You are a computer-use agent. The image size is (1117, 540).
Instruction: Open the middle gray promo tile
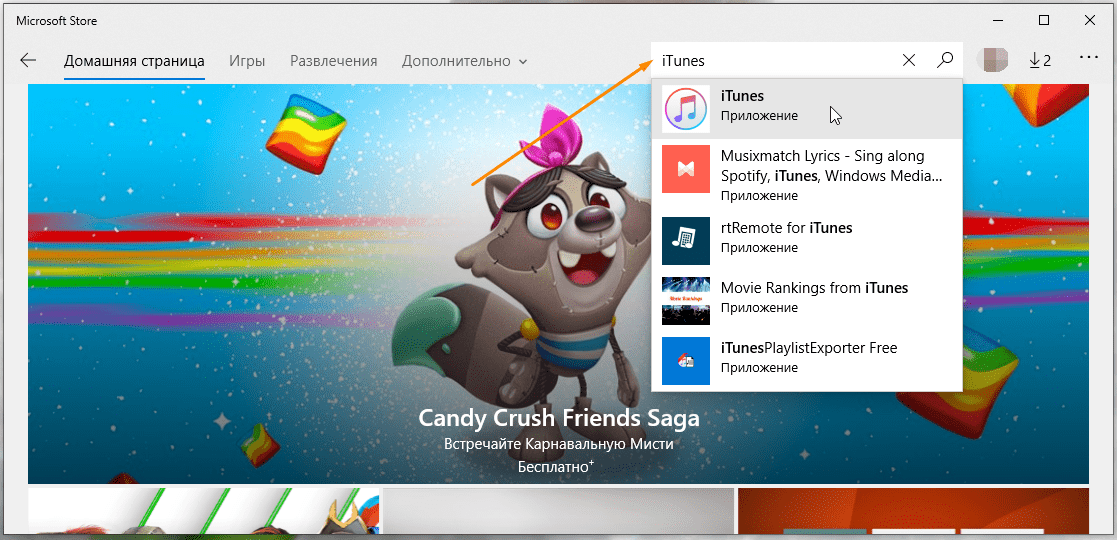click(558, 510)
